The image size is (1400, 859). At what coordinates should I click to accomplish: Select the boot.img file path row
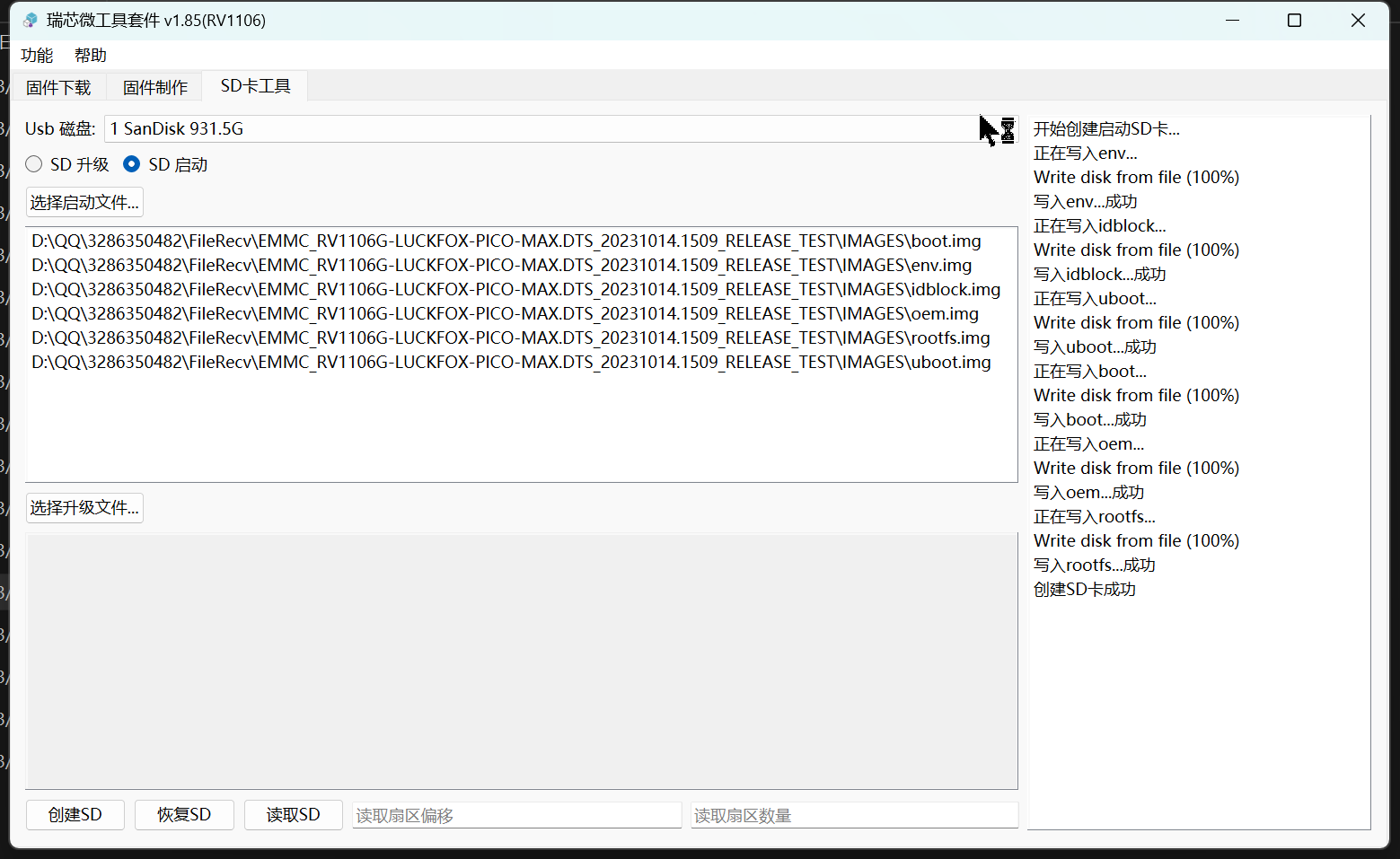(506, 241)
